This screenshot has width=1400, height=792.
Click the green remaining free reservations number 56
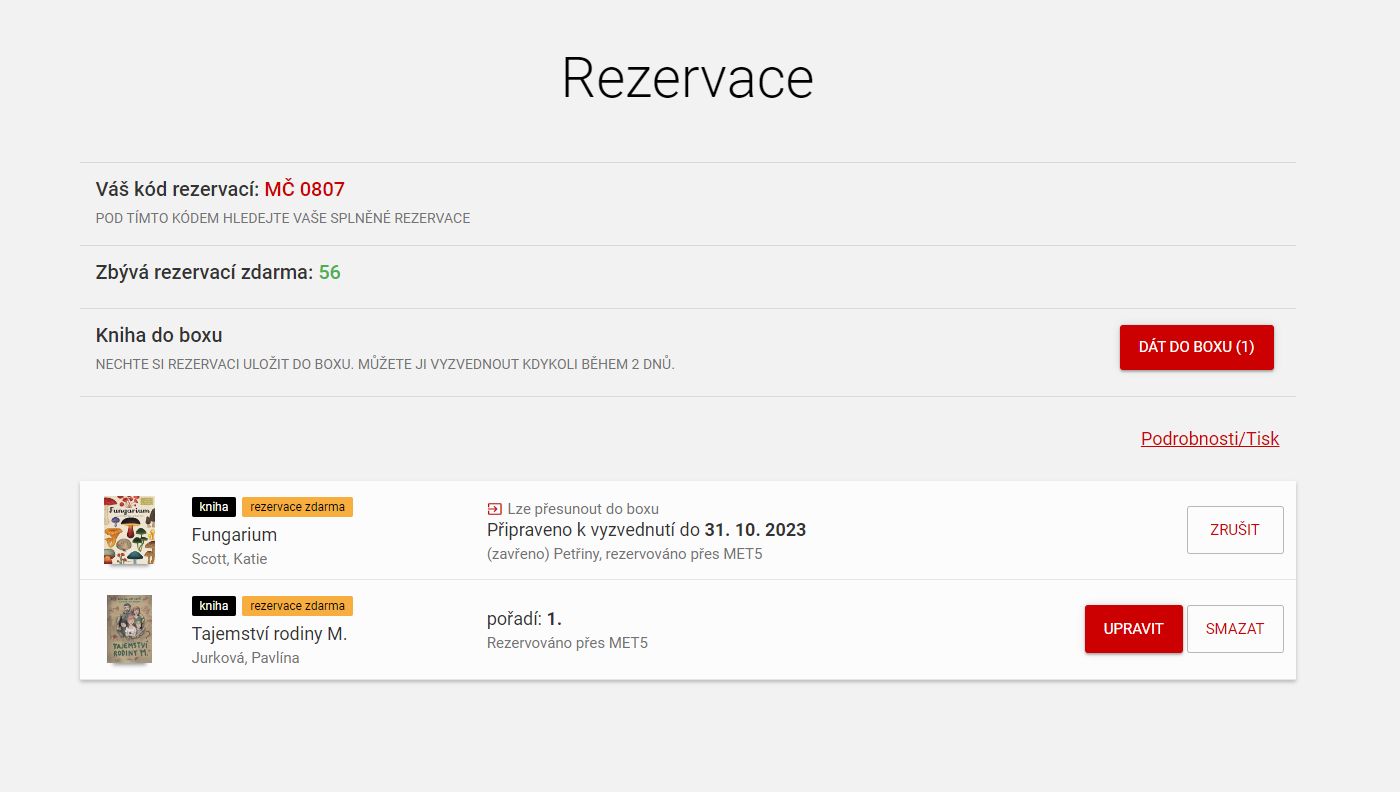tap(329, 272)
